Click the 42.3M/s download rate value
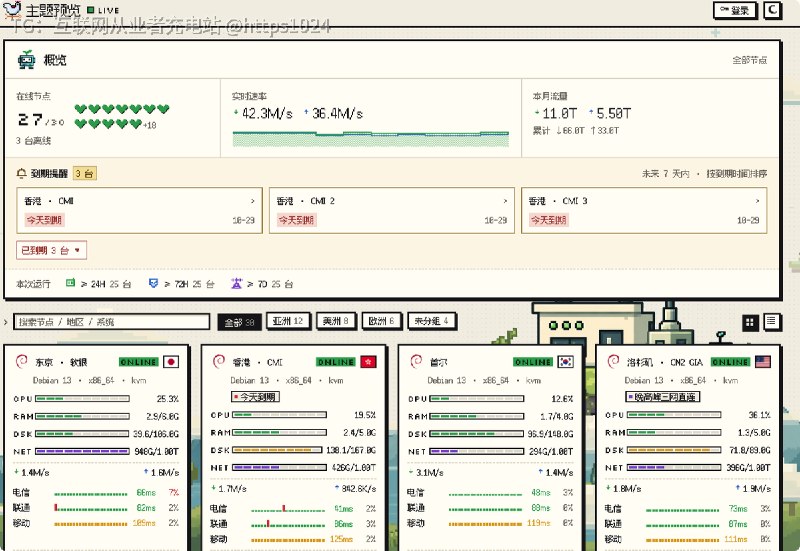Screen dimensions: 800x551 tap(267, 114)
